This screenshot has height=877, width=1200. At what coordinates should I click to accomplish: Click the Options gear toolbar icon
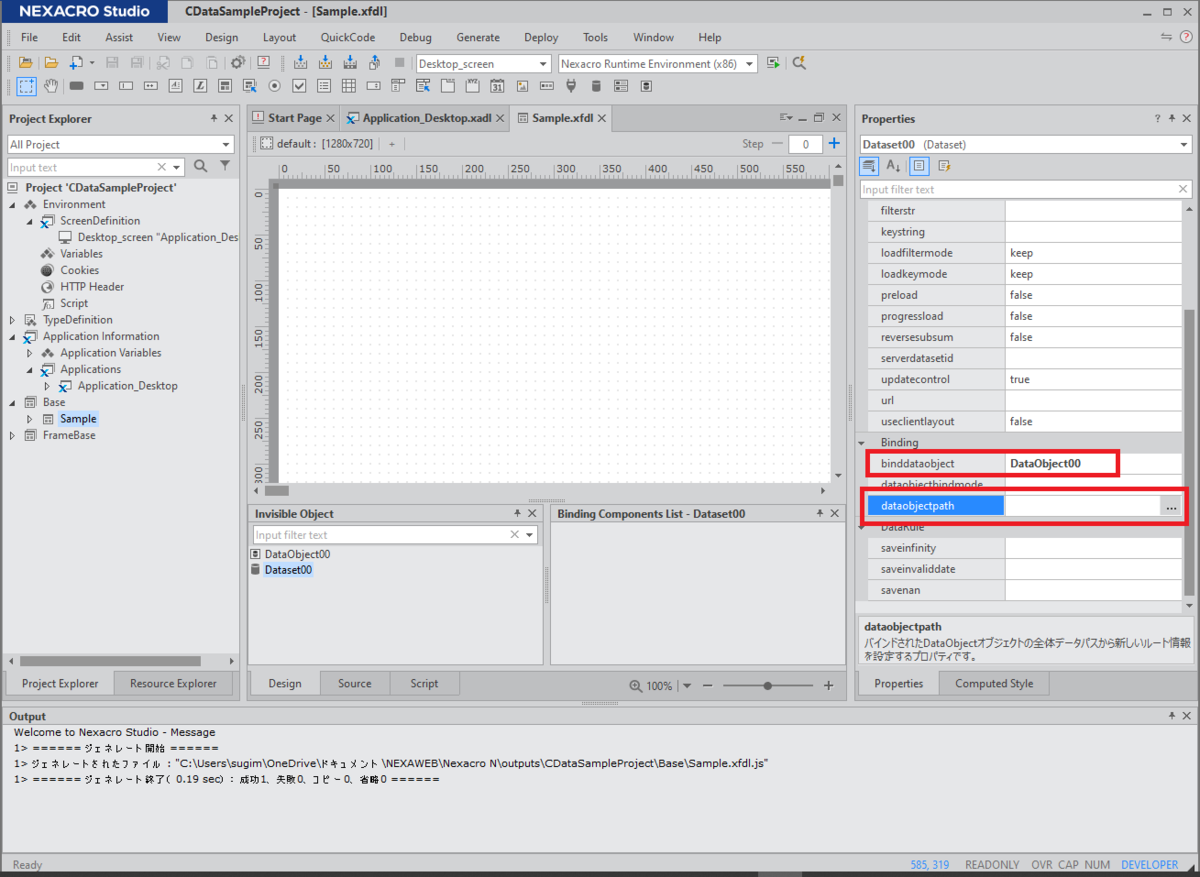pyautogui.click(x=239, y=63)
